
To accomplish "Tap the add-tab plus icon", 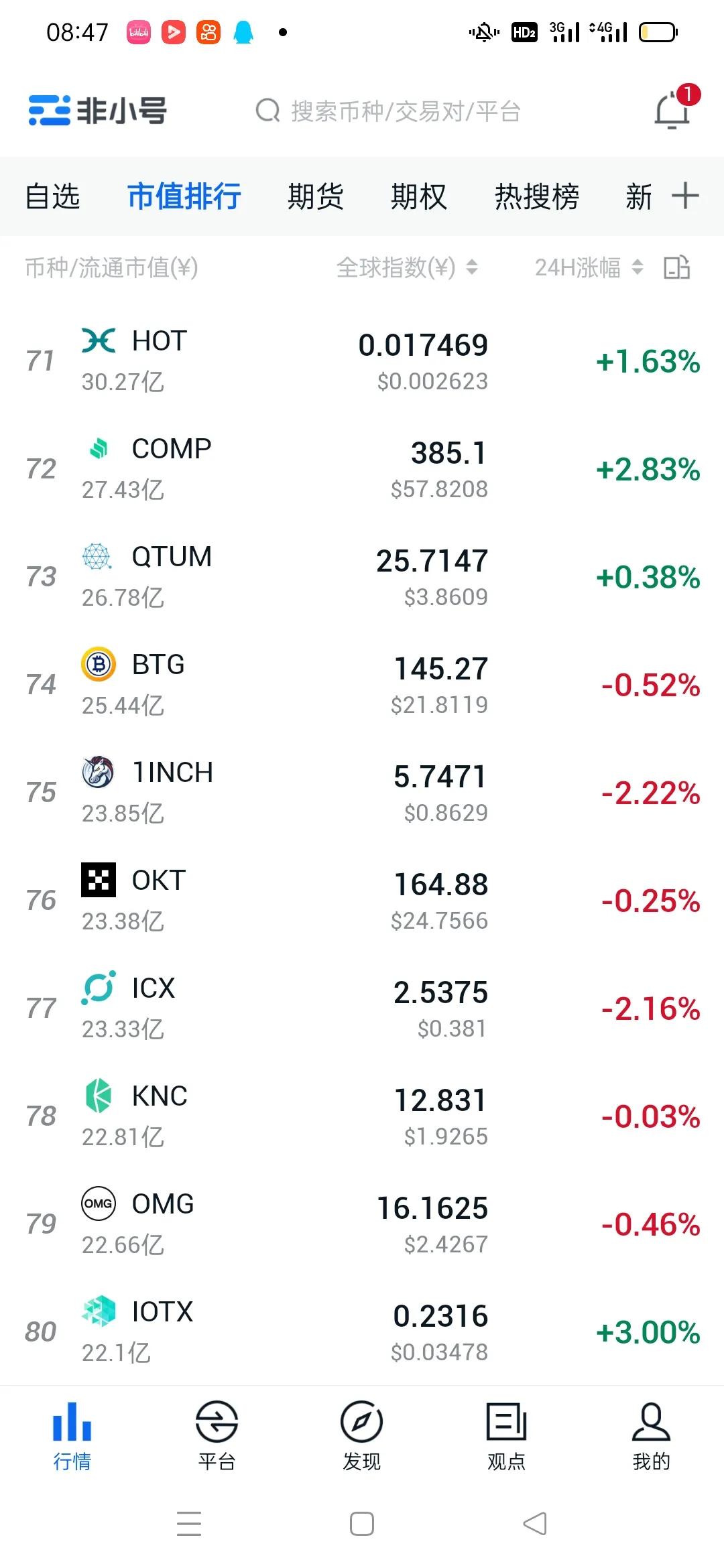I will click(685, 196).
